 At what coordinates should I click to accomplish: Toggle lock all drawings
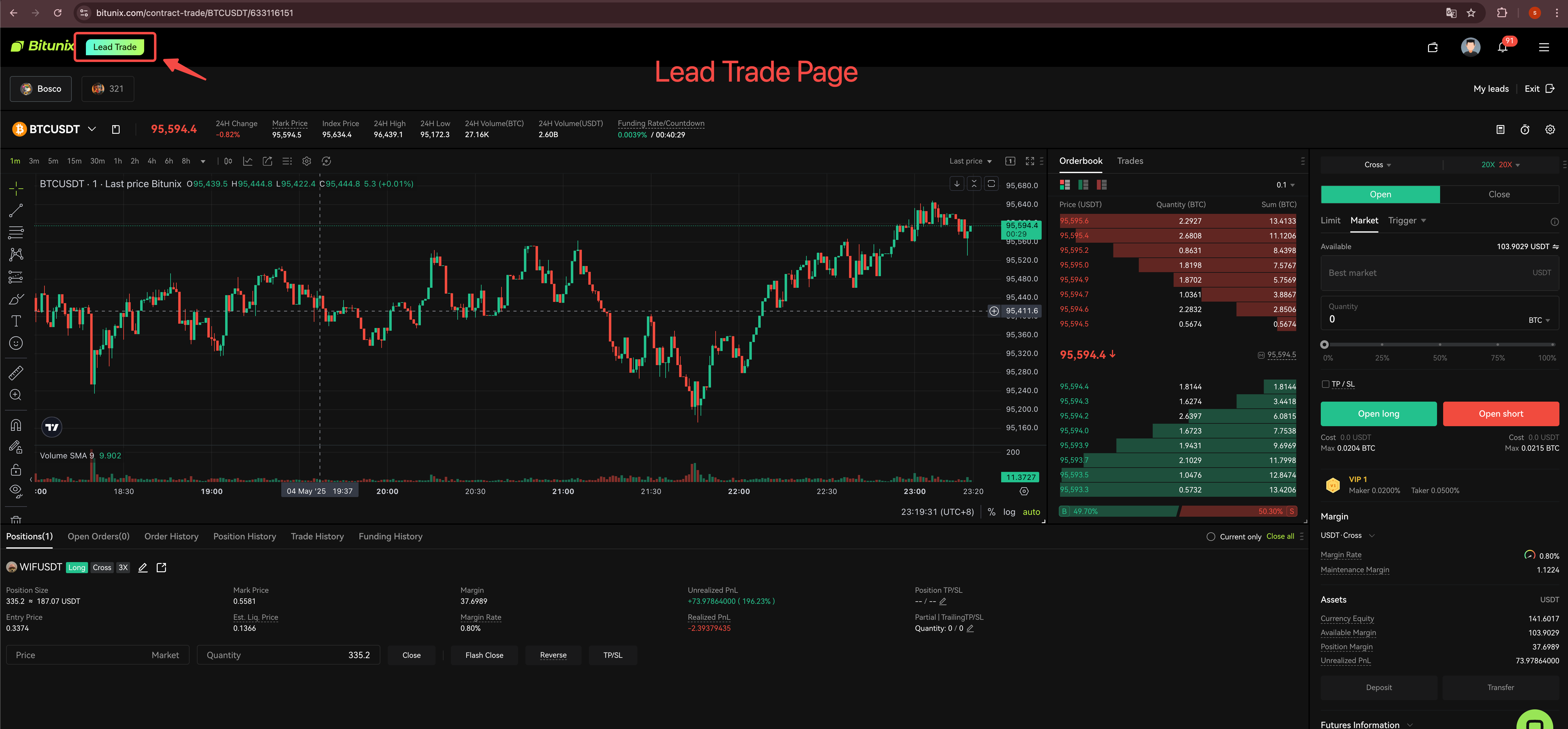click(17, 469)
